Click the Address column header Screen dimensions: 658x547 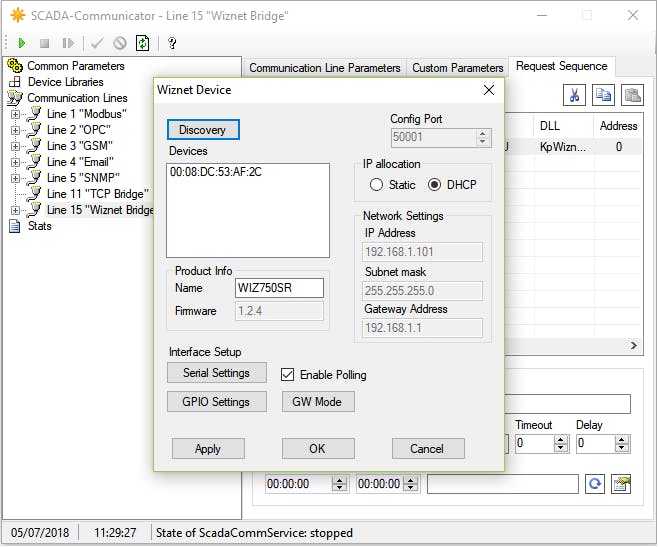point(618,126)
